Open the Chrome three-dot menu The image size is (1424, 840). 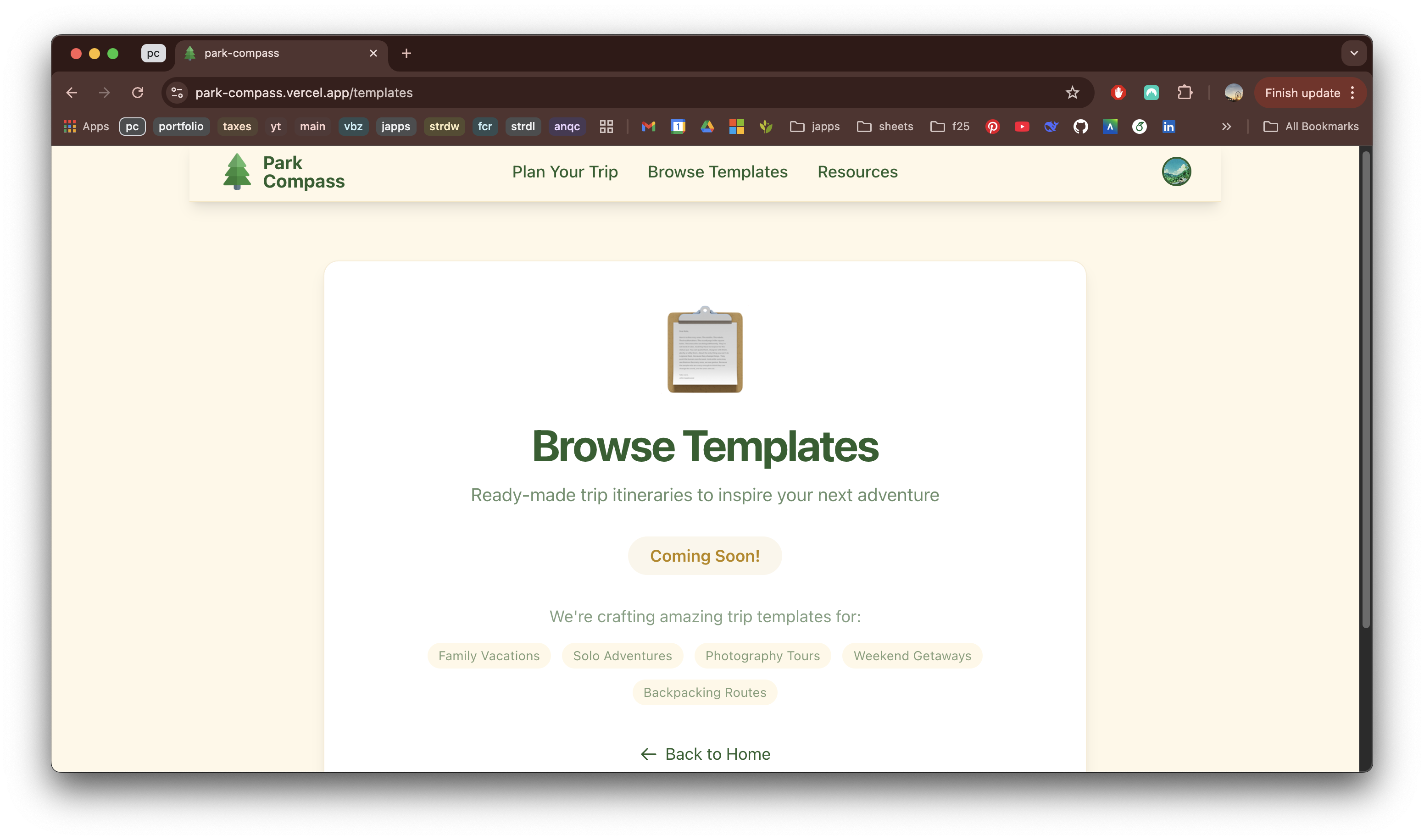coord(1352,93)
